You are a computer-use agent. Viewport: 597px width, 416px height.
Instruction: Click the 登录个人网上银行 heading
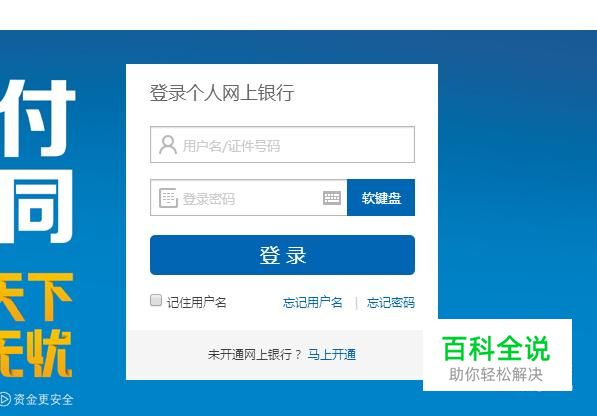(222, 93)
